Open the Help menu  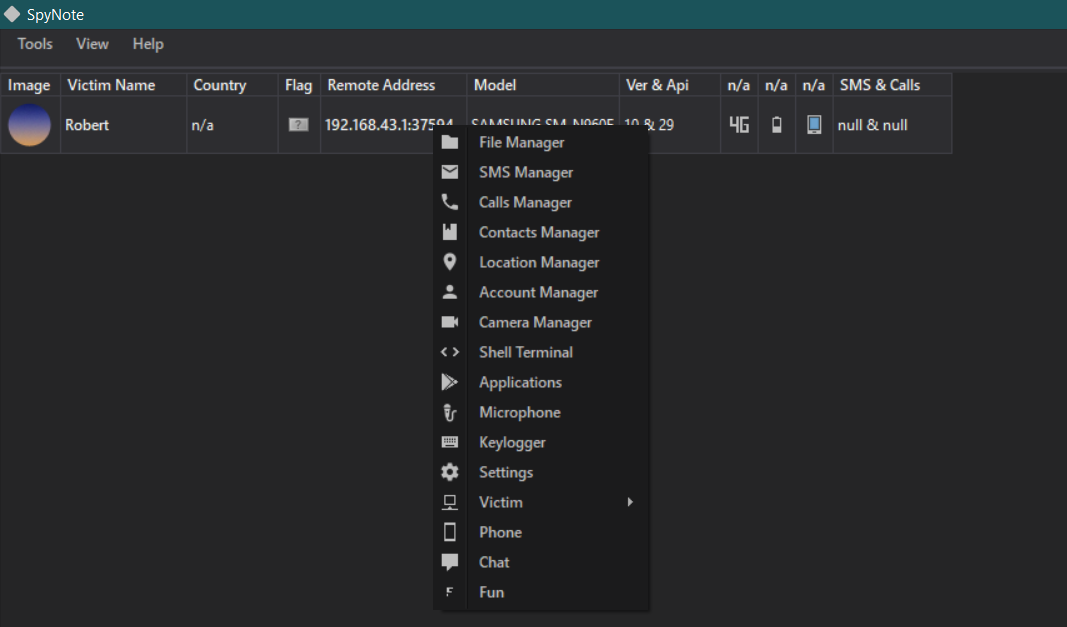tap(148, 44)
